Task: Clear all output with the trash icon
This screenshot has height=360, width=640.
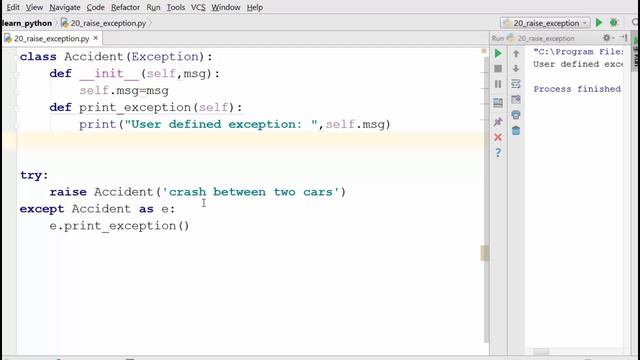Action: point(516,131)
